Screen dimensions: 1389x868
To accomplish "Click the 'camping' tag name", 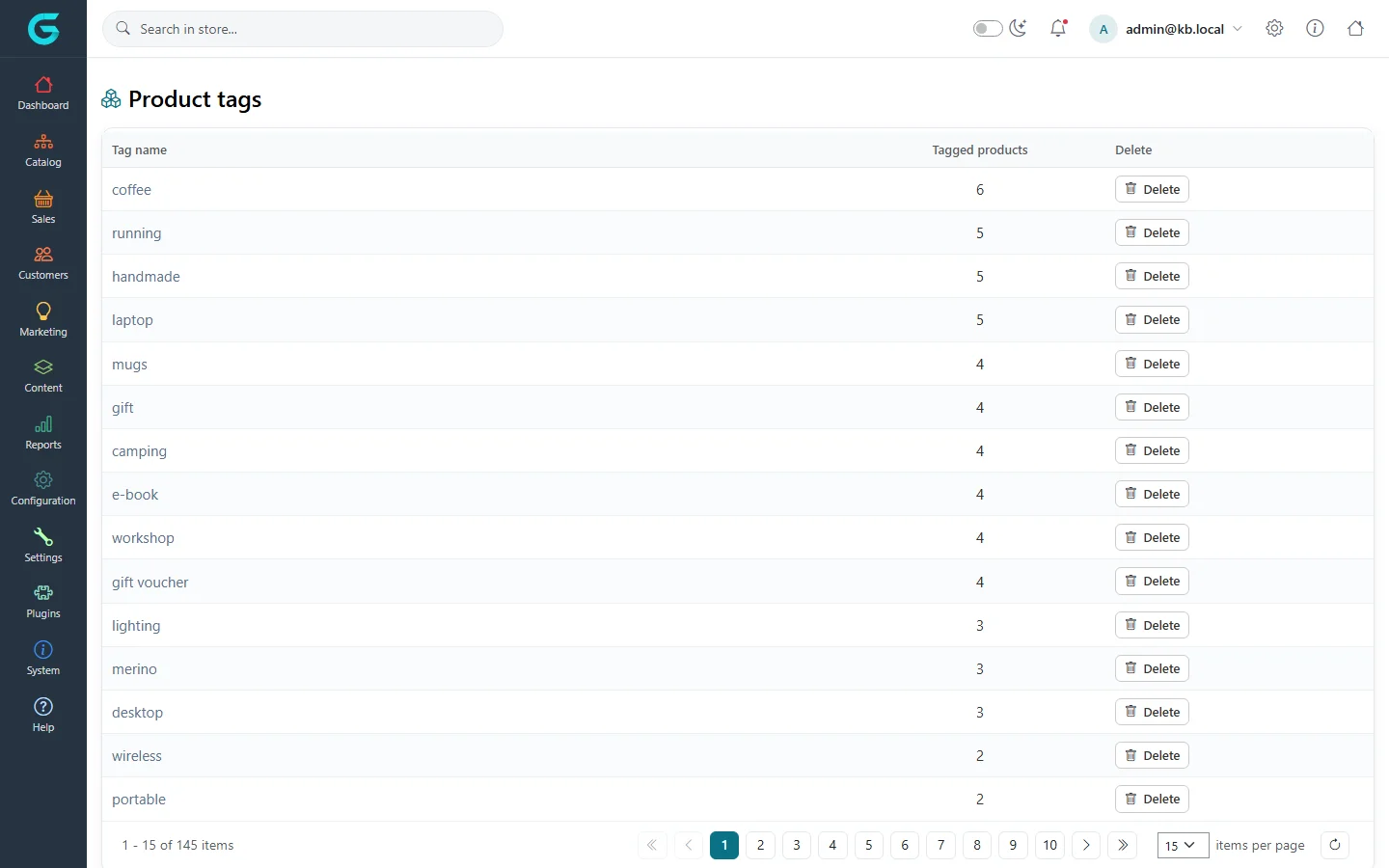I will [139, 451].
